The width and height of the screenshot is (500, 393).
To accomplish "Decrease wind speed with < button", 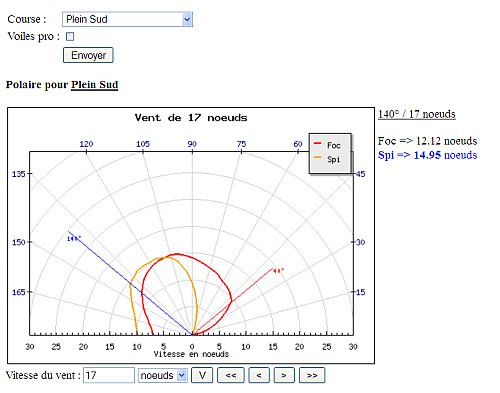I will point(259,375).
